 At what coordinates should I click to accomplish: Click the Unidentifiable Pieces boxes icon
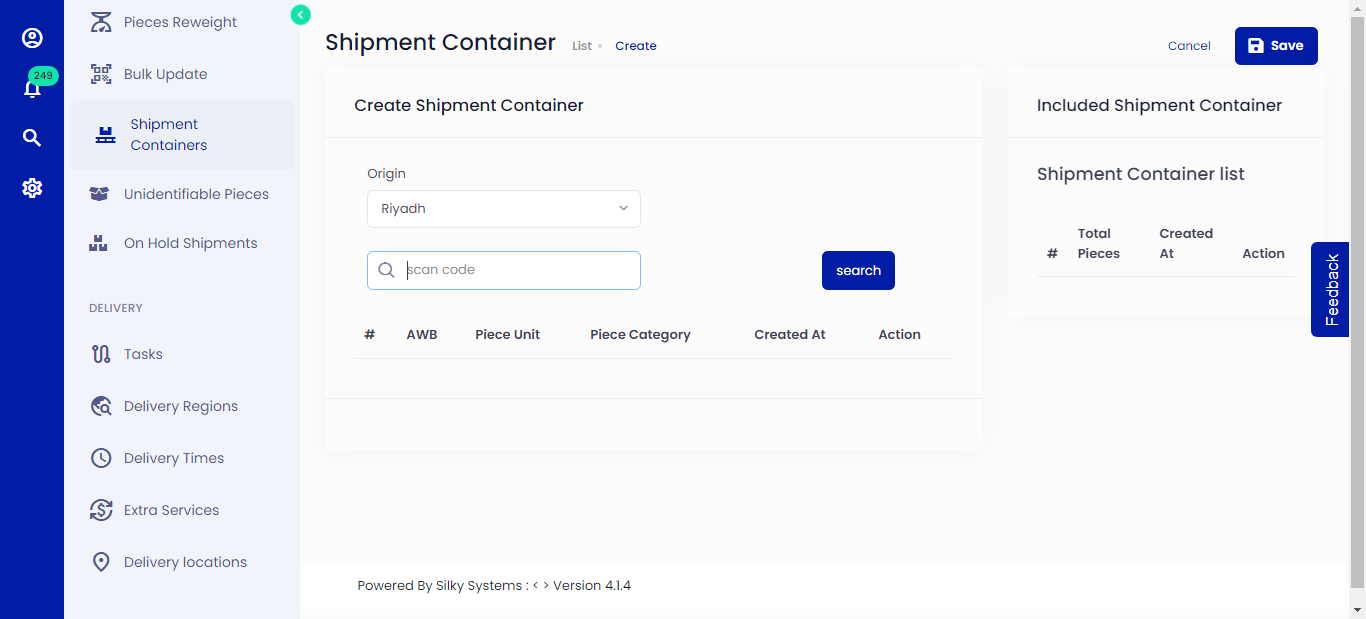coord(99,193)
